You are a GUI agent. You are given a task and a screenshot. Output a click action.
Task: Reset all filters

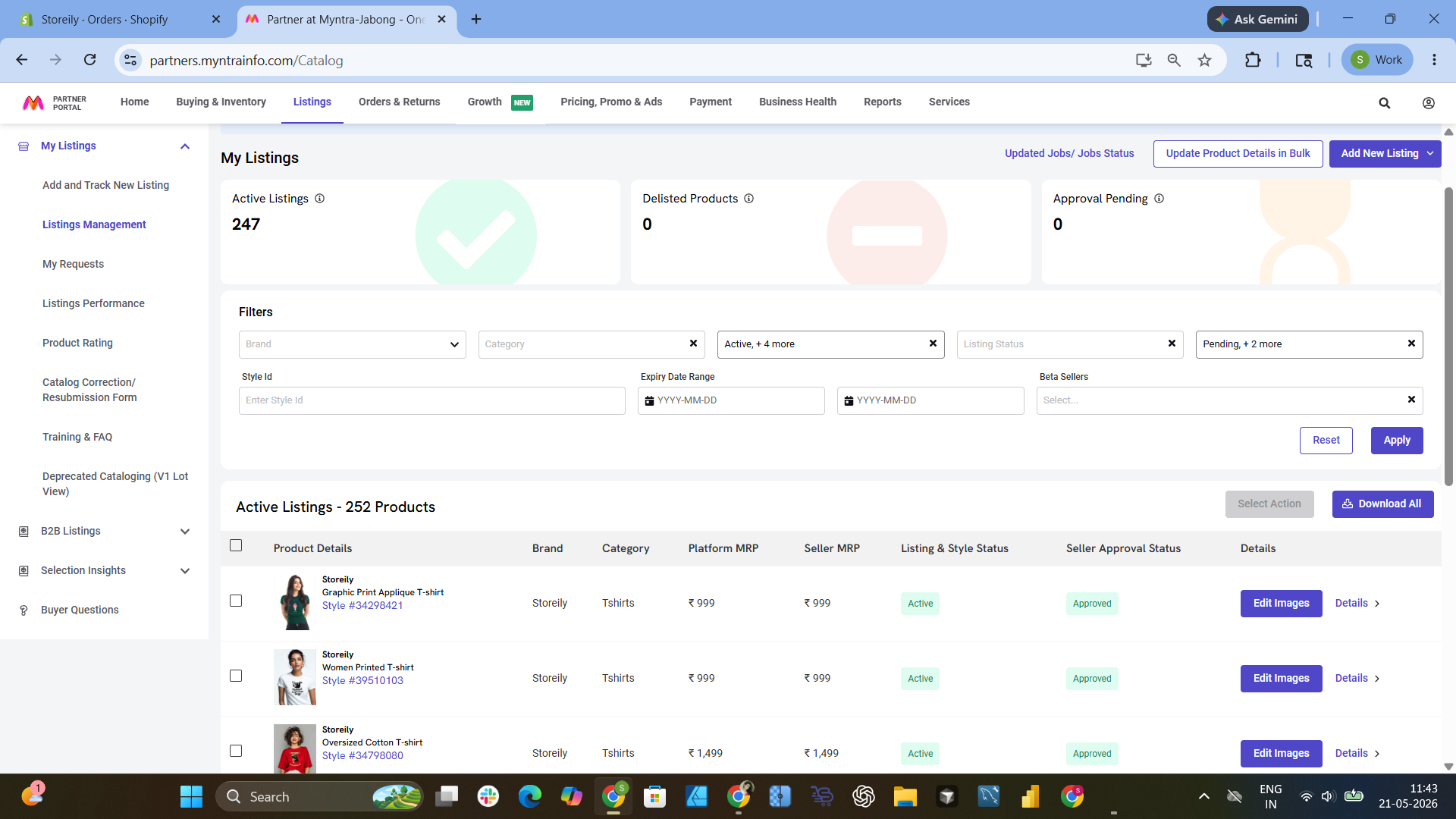(x=1326, y=441)
